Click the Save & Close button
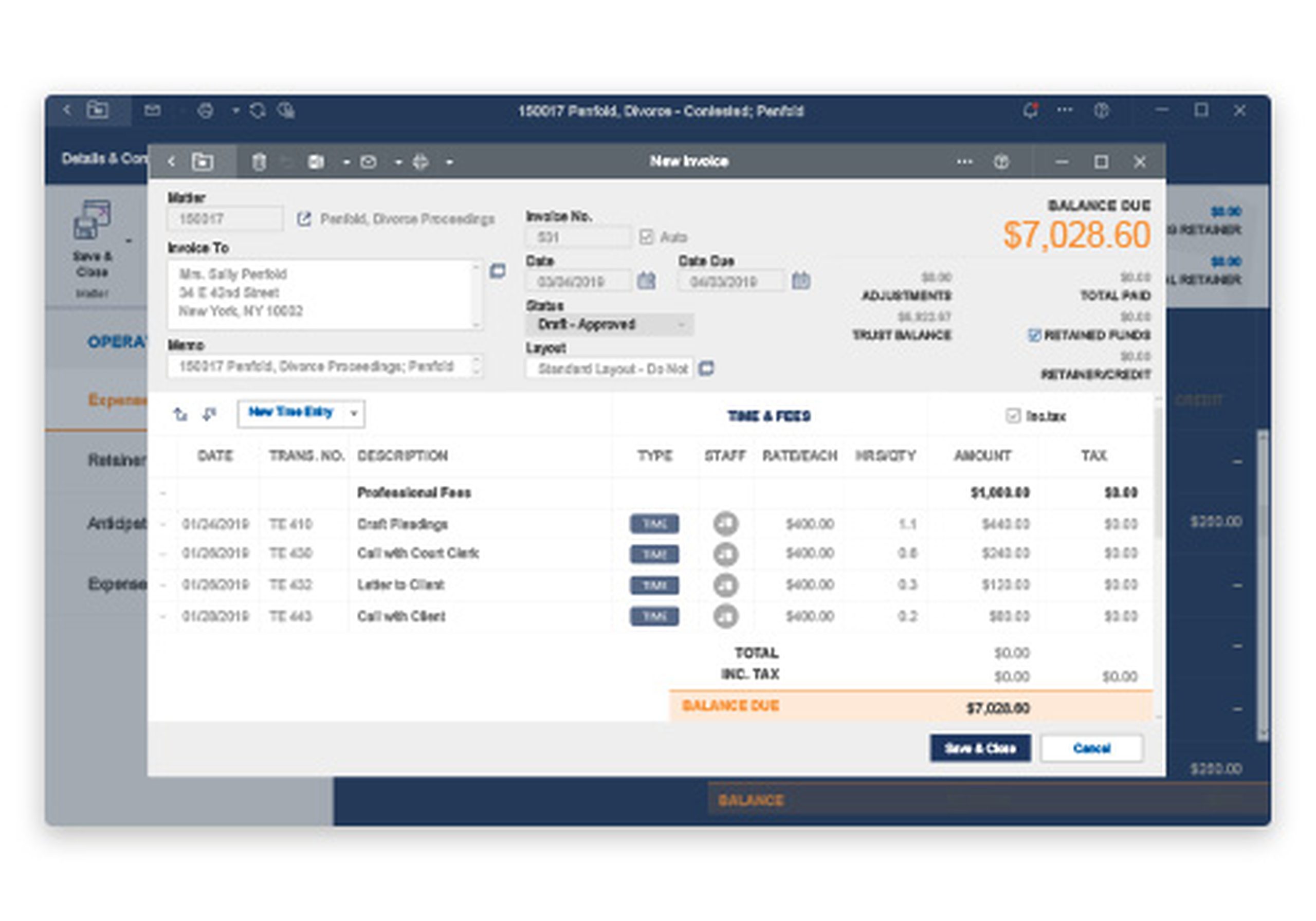The height and width of the screenshot is (921, 1316). pyautogui.click(x=980, y=748)
